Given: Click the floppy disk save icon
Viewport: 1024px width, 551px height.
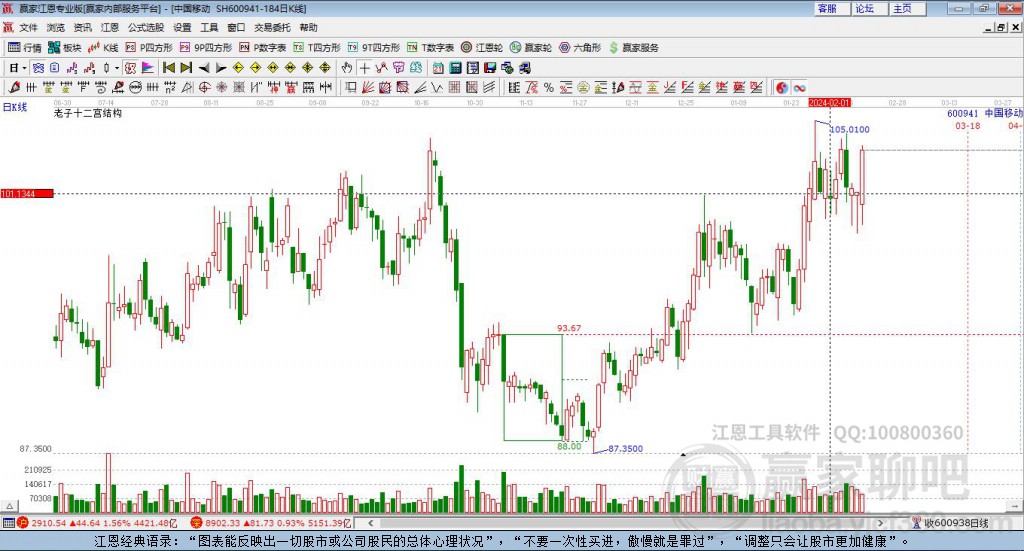Looking at the screenshot, I should [x=490, y=68].
